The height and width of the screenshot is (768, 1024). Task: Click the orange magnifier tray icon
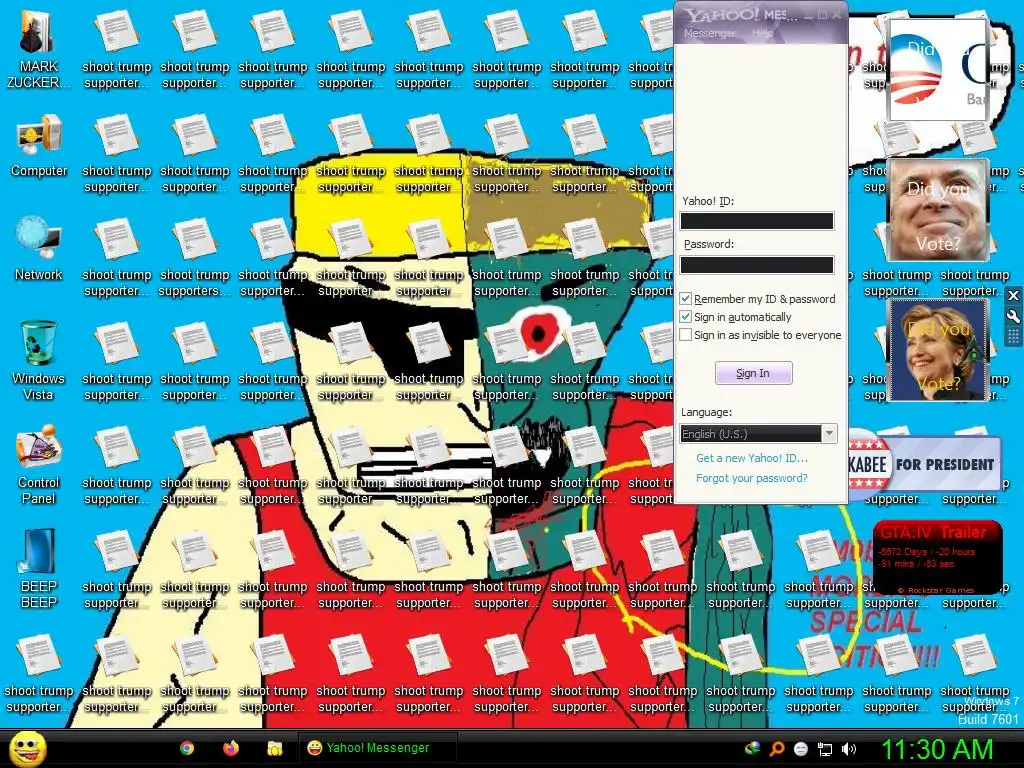coord(776,749)
